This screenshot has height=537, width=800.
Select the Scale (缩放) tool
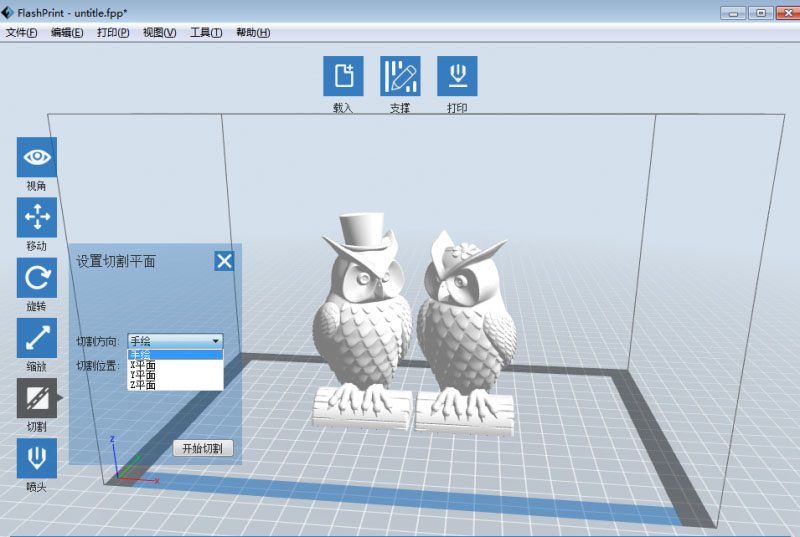[x=37, y=338]
